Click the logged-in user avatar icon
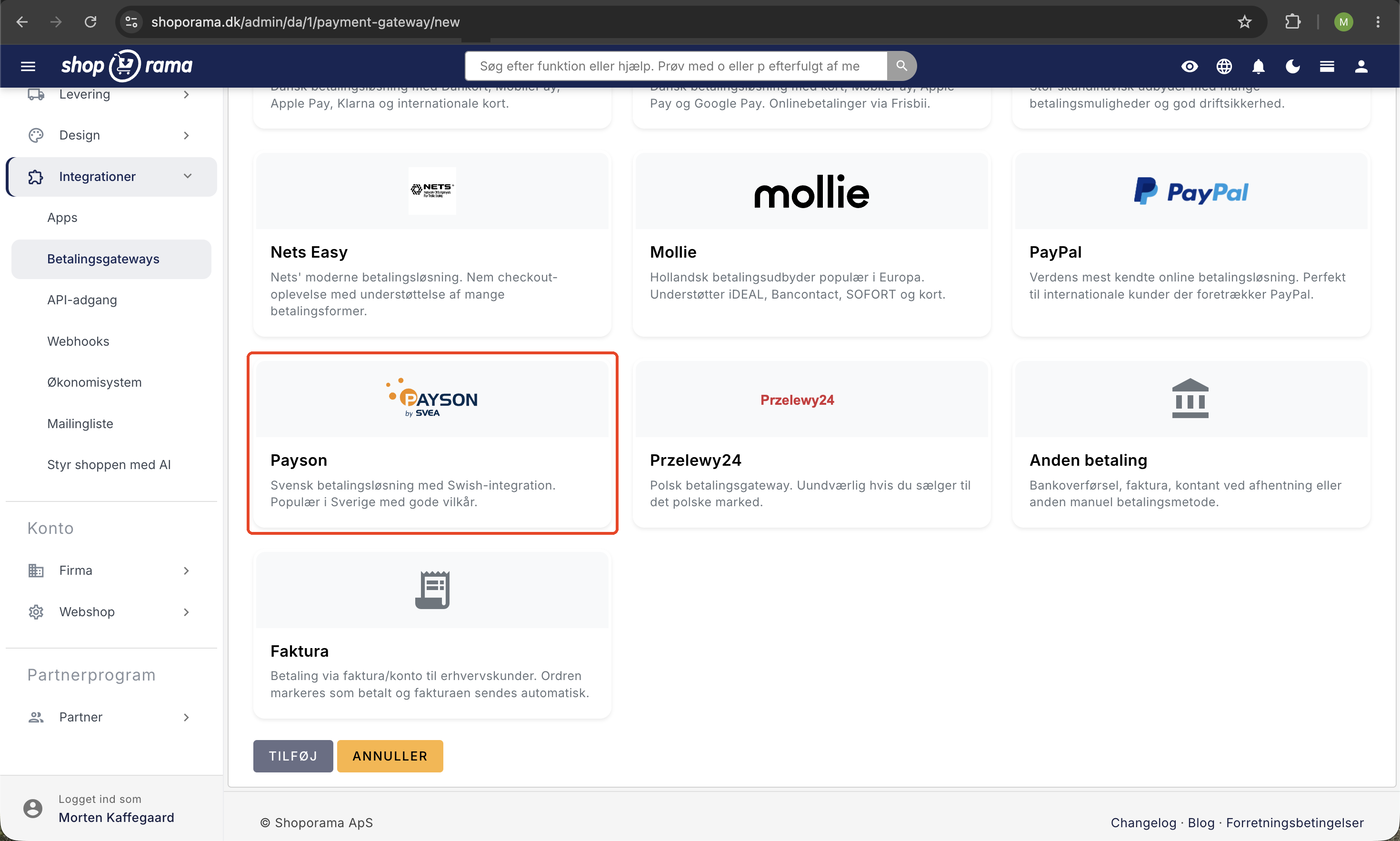The image size is (1400, 841). (x=33, y=808)
